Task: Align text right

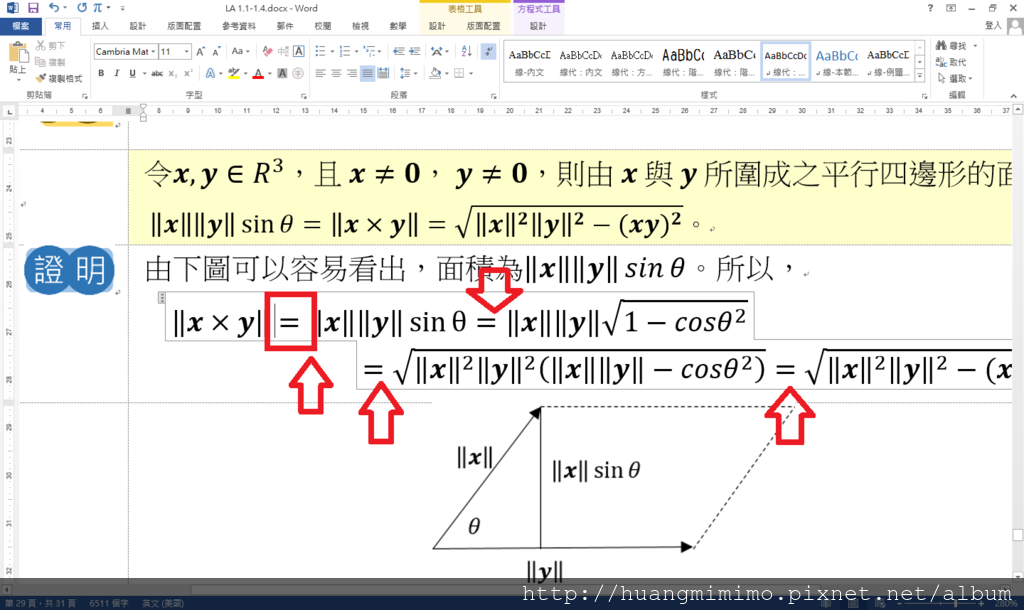Action: coord(352,73)
